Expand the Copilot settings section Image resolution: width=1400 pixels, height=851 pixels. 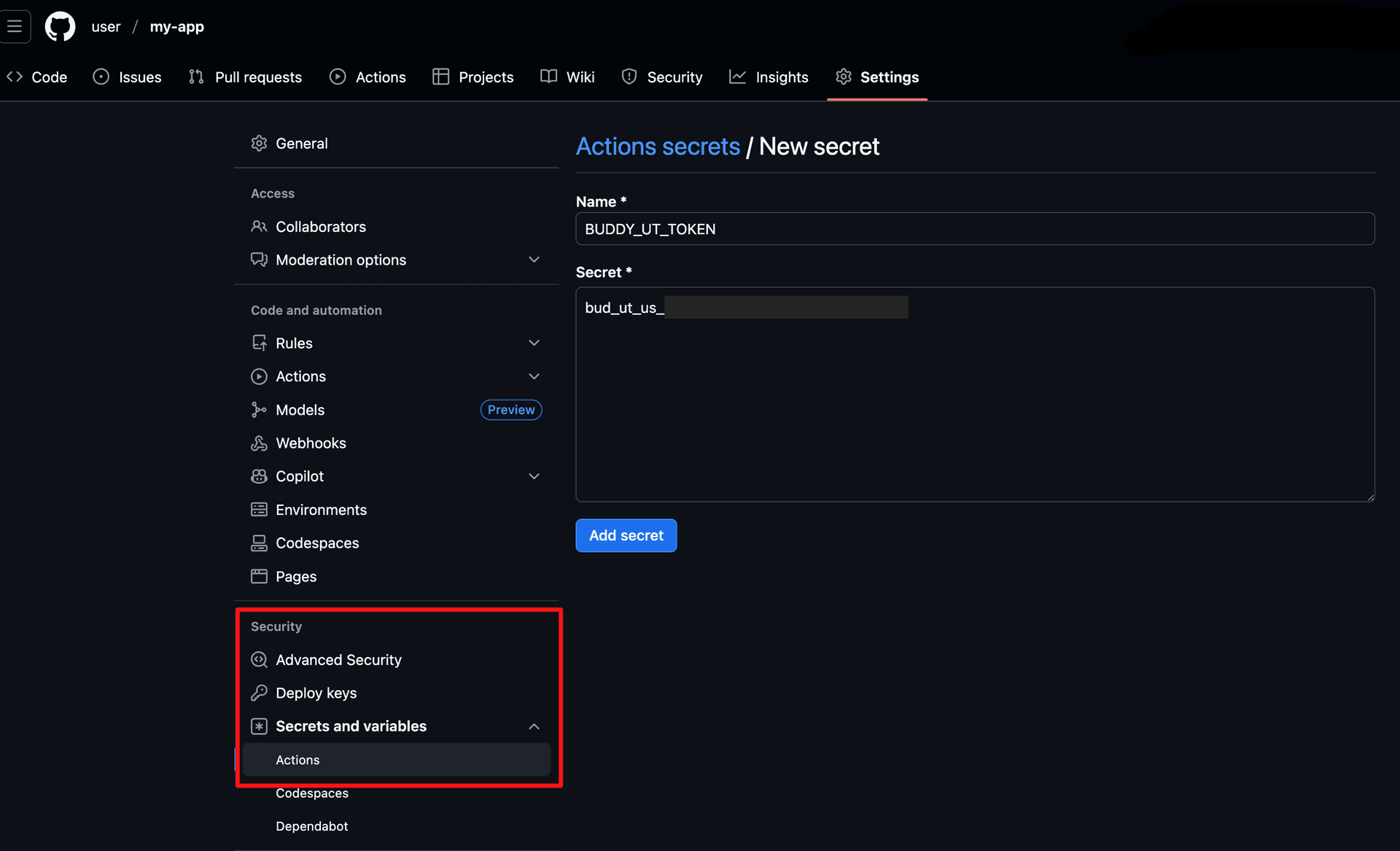pos(534,475)
